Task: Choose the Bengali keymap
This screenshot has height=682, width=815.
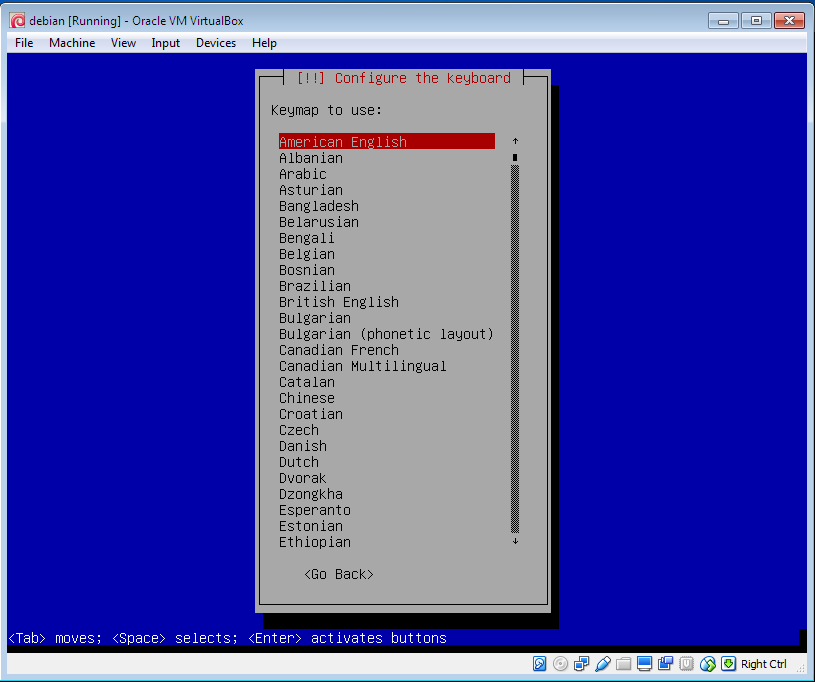Action: pyautogui.click(x=307, y=238)
